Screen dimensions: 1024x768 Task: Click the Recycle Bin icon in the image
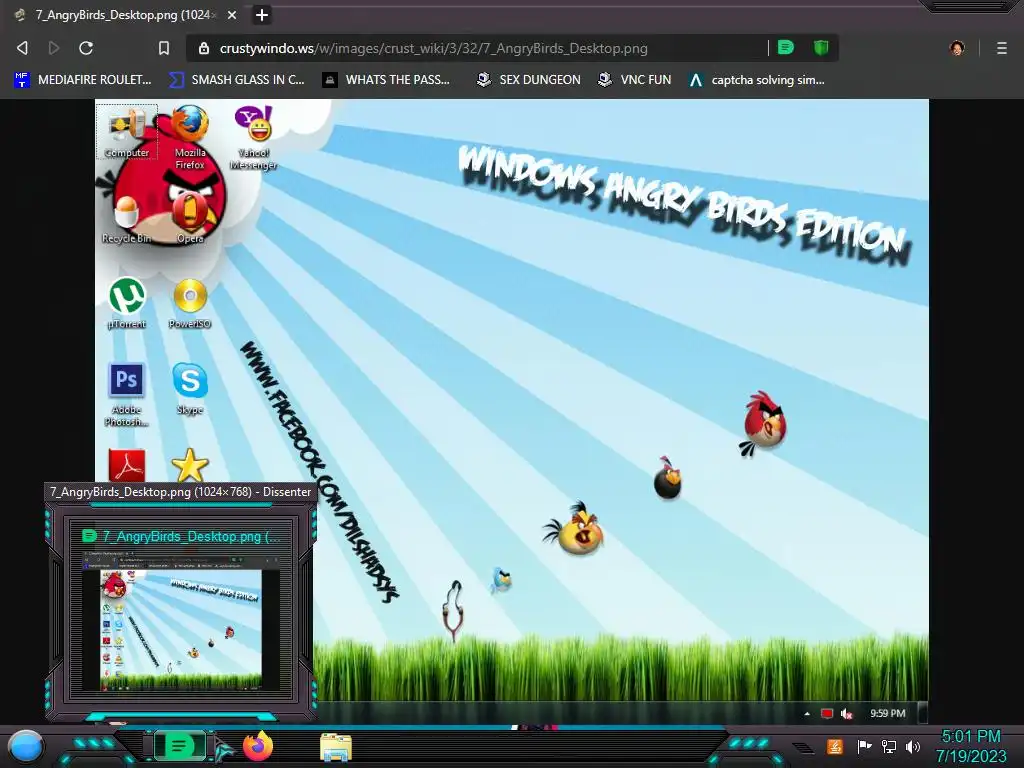[x=126, y=220]
